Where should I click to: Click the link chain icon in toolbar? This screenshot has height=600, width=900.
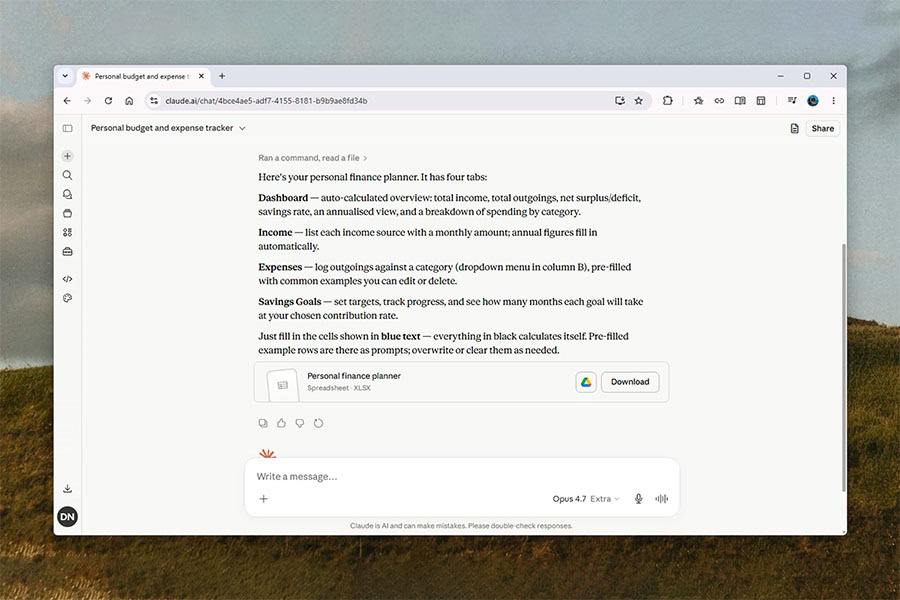(719, 100)
